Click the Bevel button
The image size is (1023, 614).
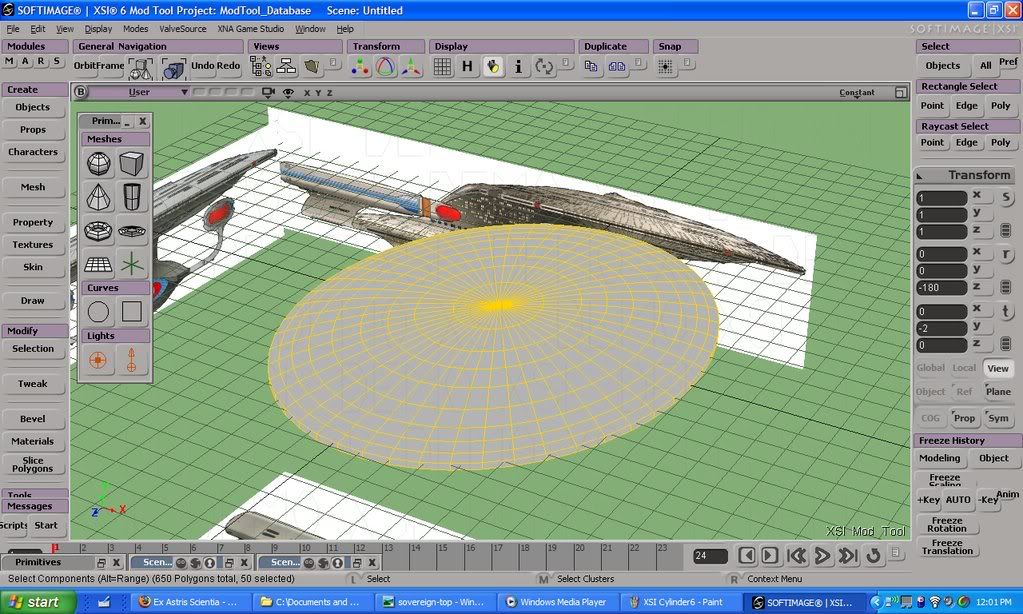coord(33,419)
